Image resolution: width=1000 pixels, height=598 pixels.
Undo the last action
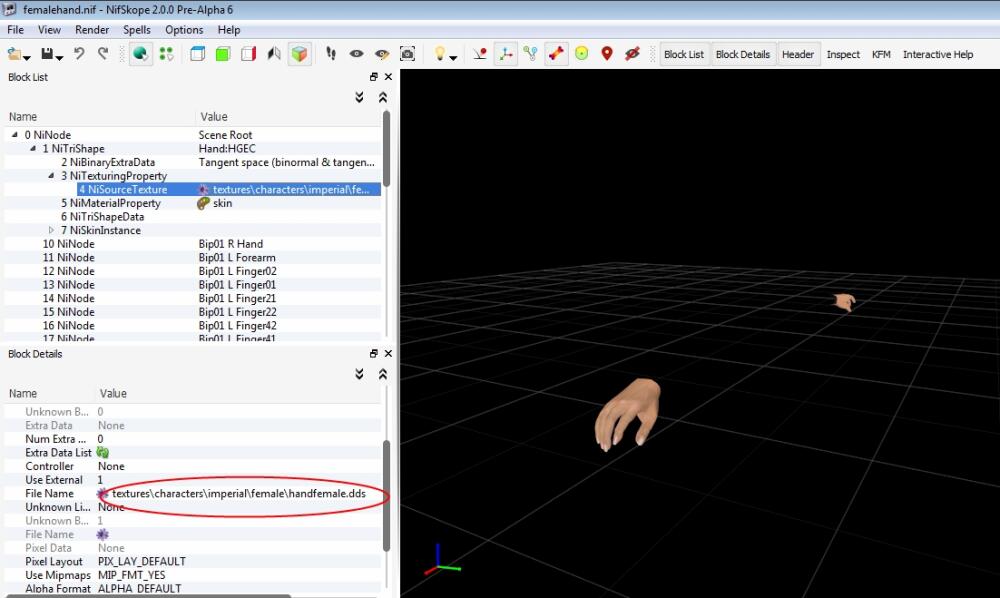79,54
